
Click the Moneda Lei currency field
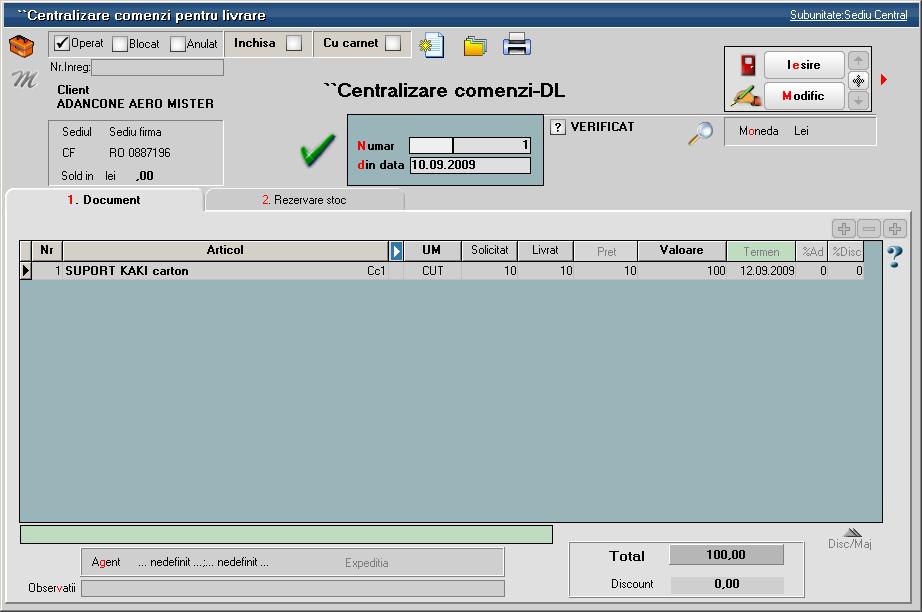(x=800, y=131)
